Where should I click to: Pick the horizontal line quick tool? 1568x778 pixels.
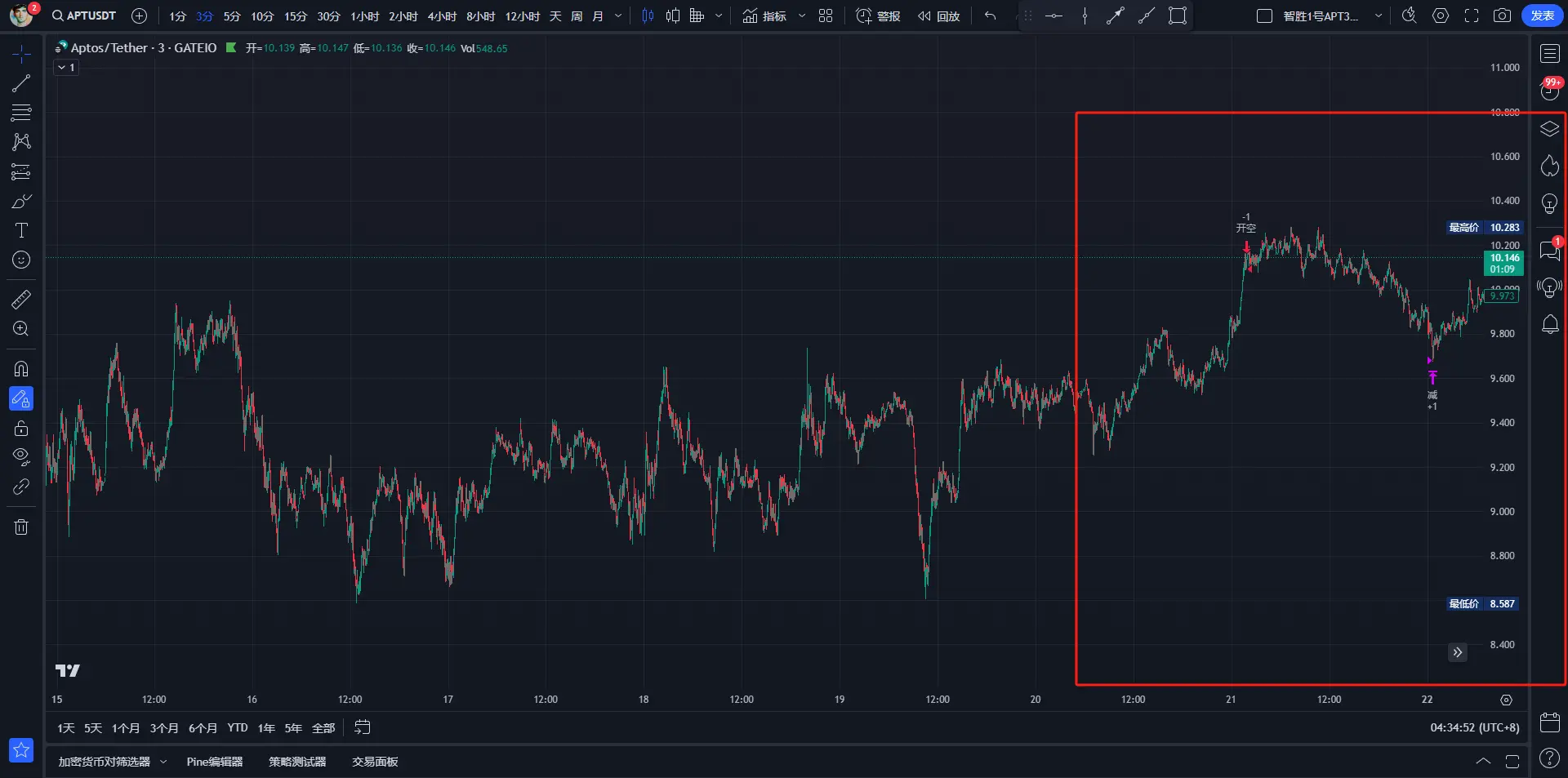click(1054, 16)
